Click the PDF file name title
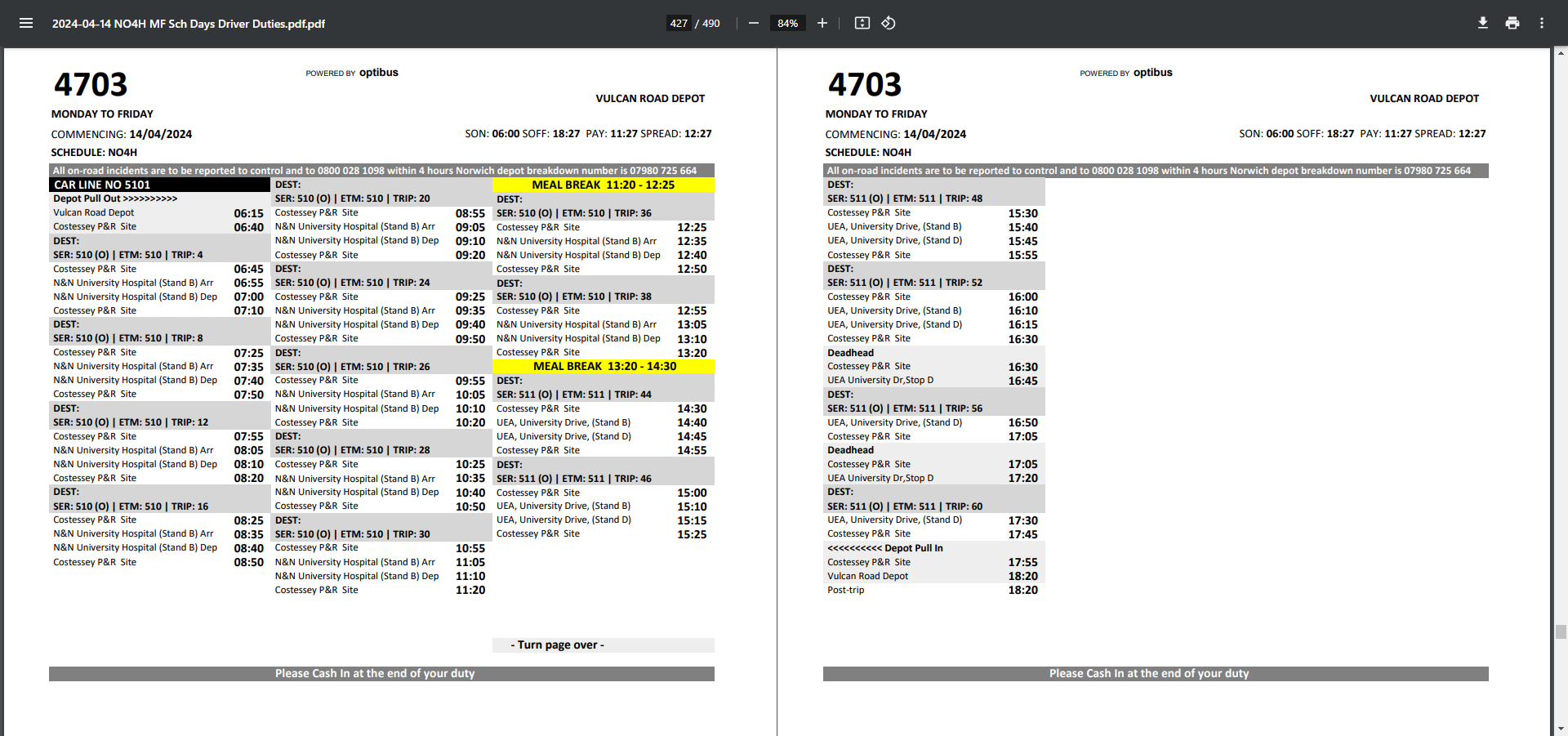Image resolution: width=1568 pixels, height=736 pixels. point(189,24)
